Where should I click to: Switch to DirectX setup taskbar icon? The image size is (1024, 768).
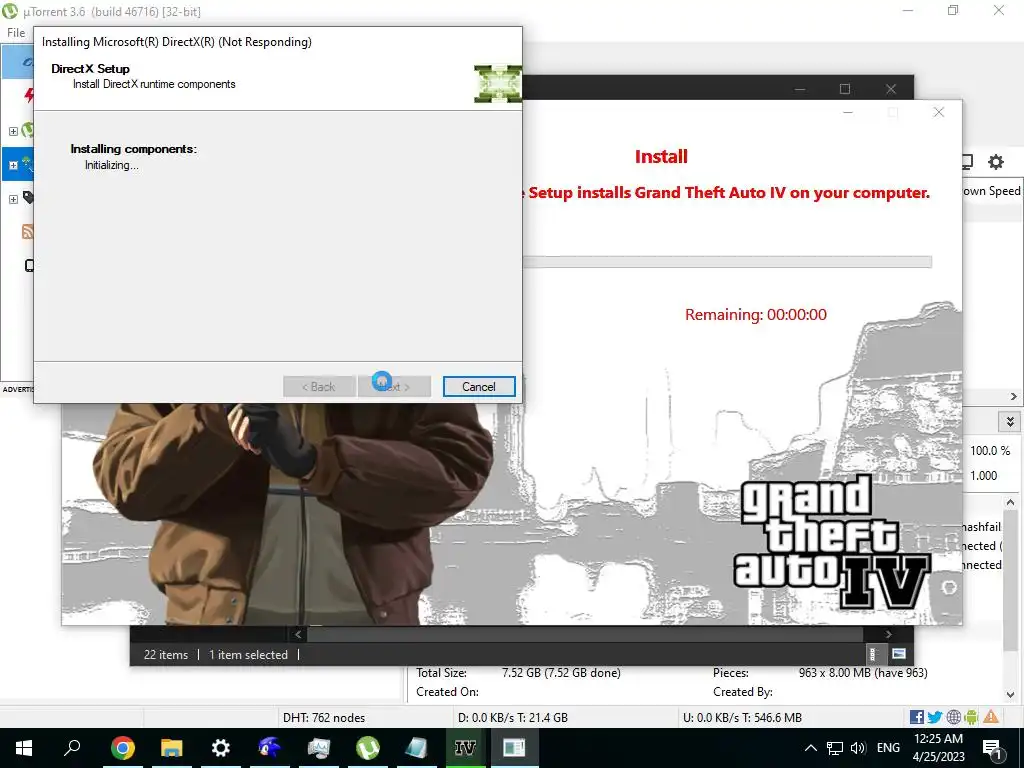point(514,748)
